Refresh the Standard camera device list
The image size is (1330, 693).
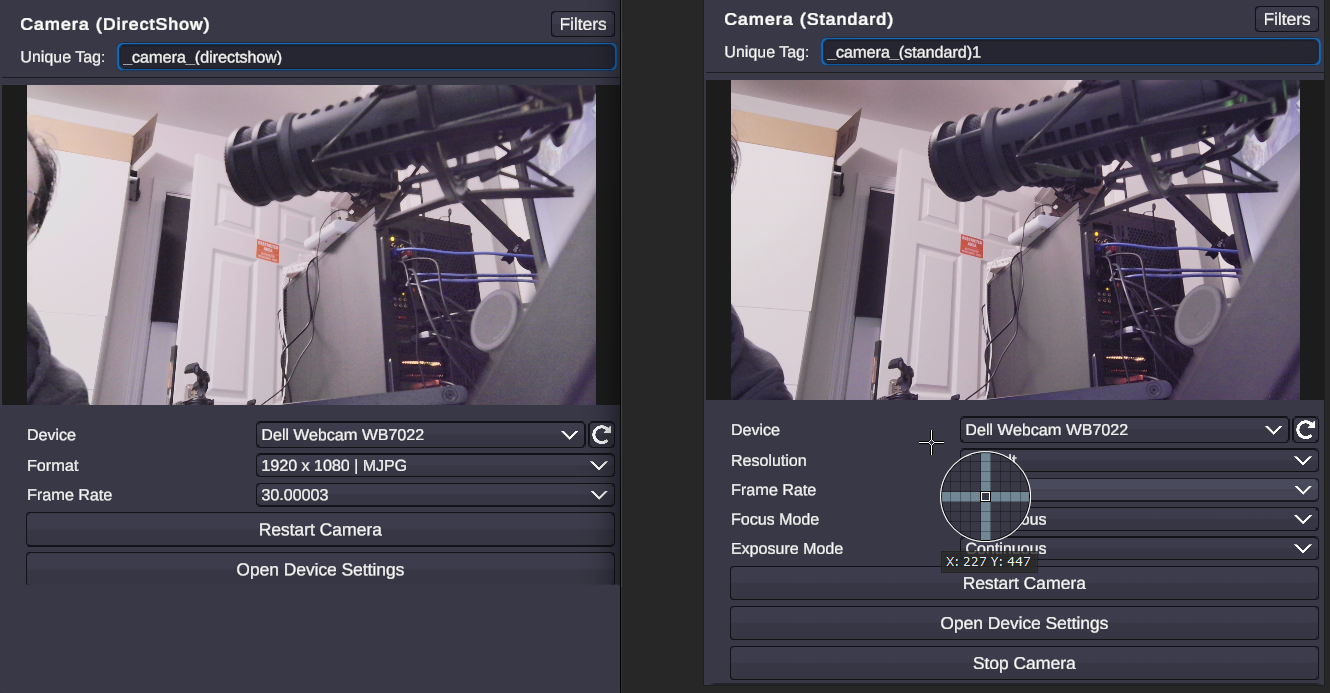pos(1307,429)
